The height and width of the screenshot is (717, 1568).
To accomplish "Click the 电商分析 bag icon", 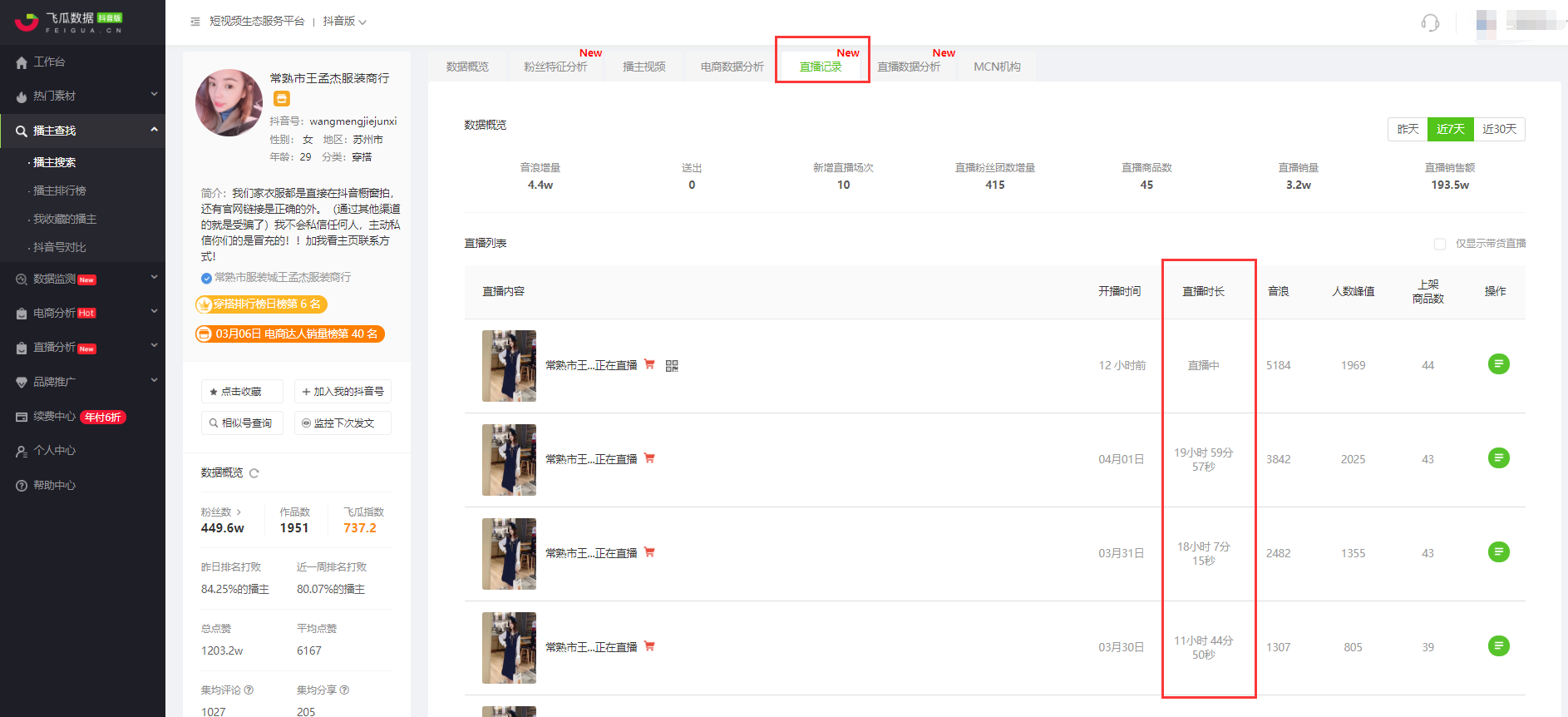I will coord(22,314).
